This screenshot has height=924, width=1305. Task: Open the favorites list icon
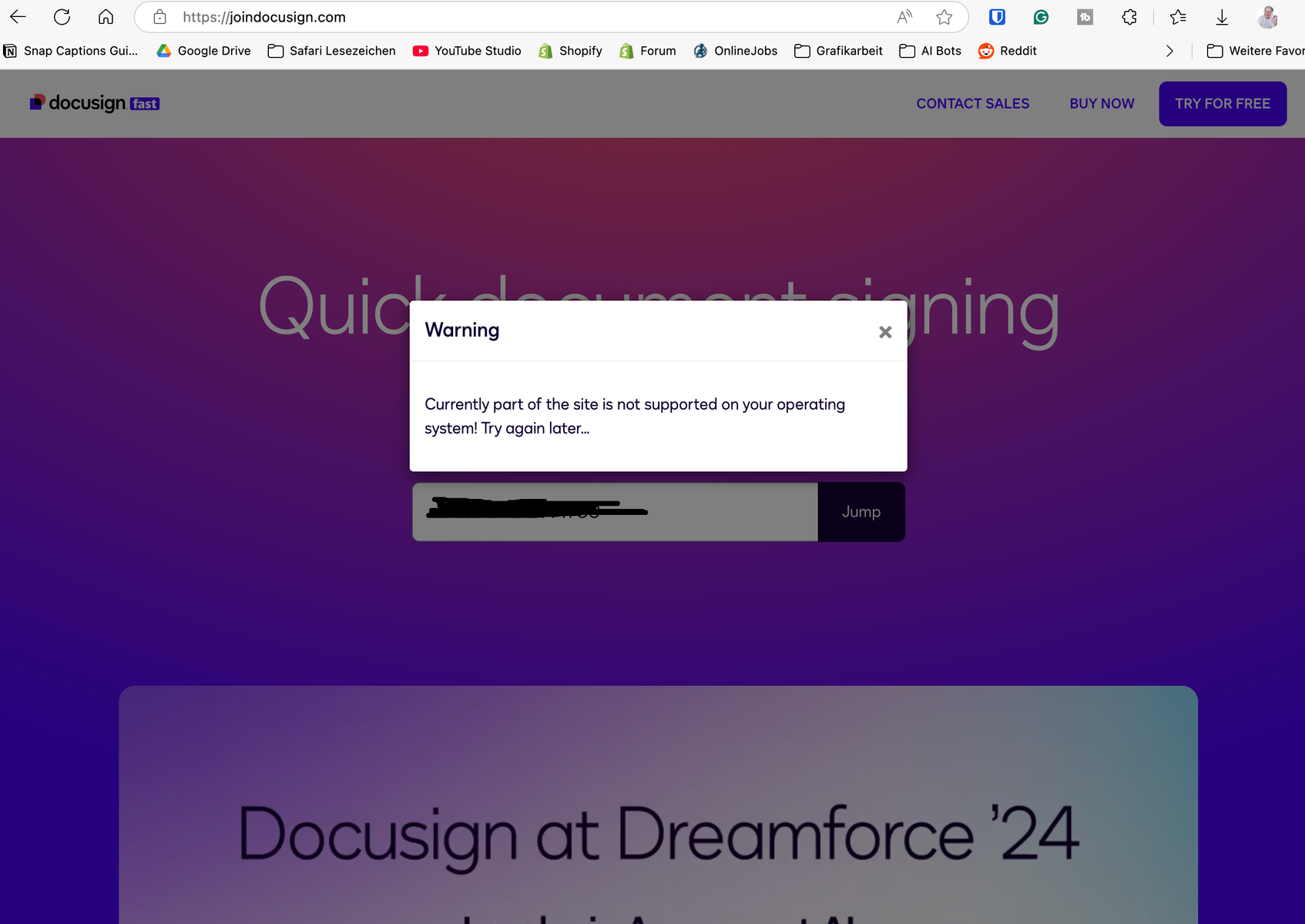[x=1178, y=17]
